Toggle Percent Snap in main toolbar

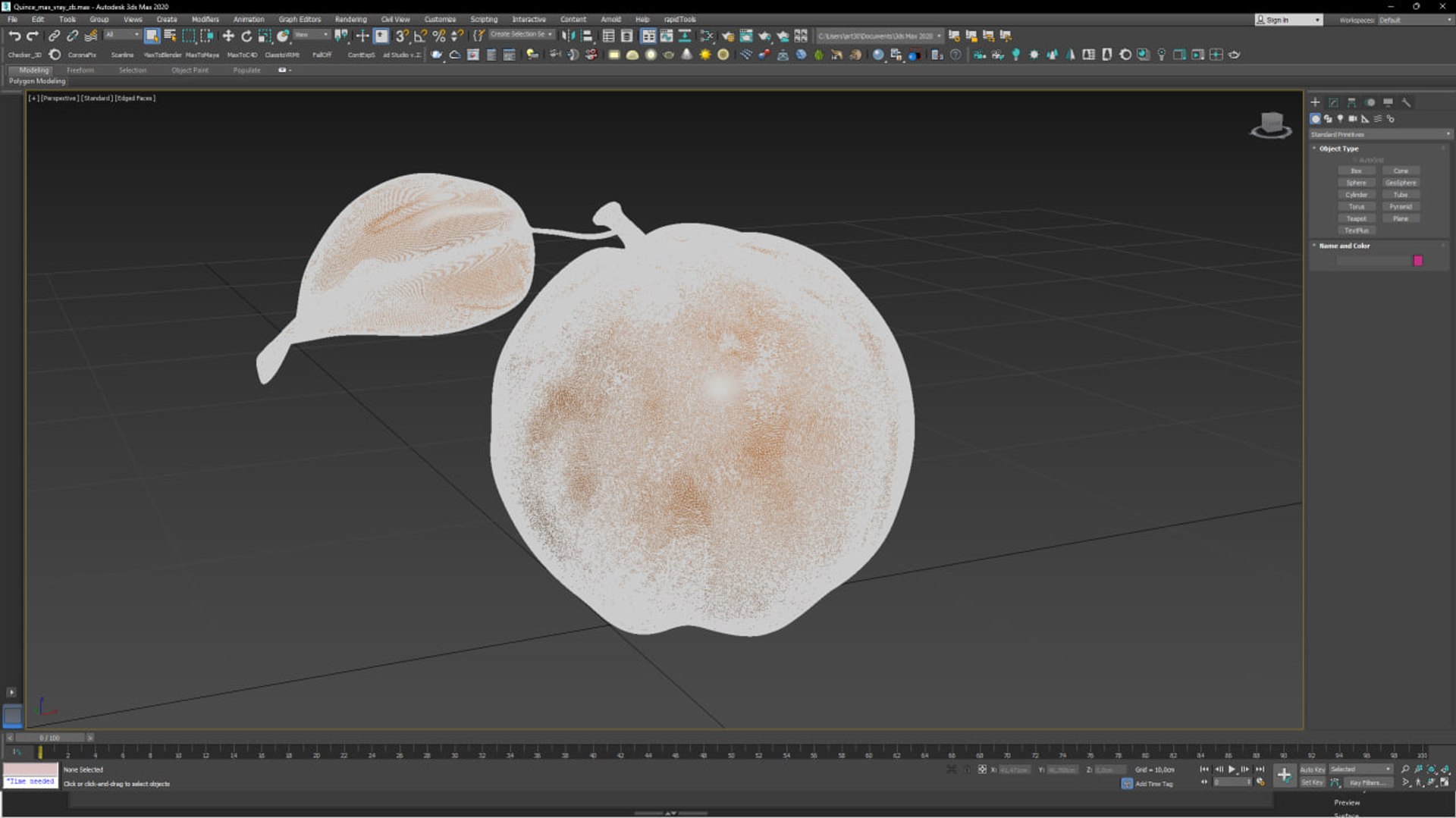(438, 36)
